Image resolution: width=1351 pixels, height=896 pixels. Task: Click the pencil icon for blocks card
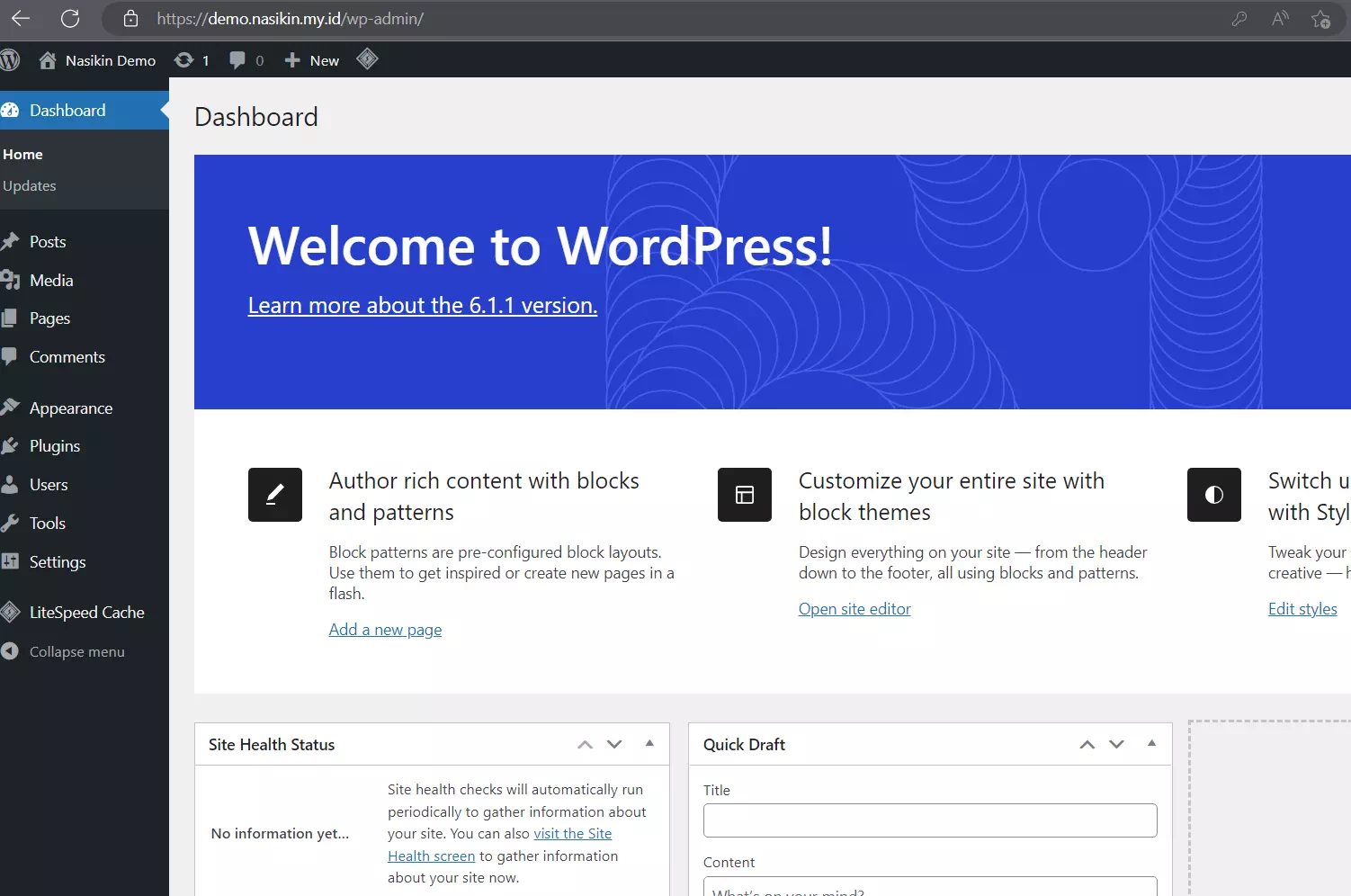[275, 495]
